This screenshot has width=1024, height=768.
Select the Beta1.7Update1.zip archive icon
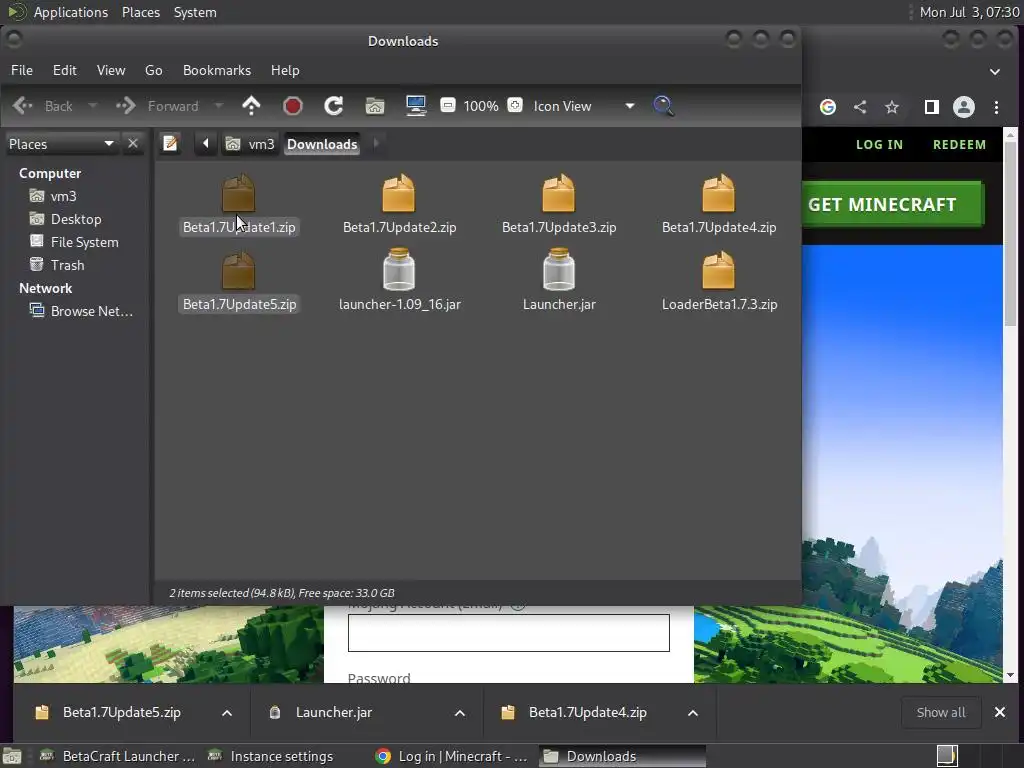pyautogui.click(x=238, y=194)
